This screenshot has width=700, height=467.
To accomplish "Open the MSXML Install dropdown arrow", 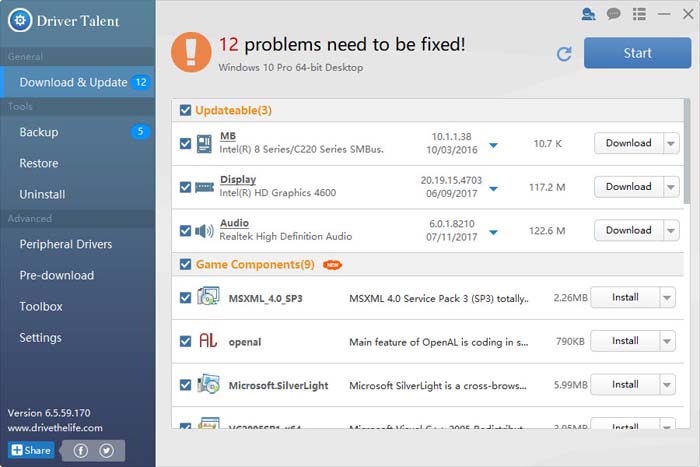I will pos(667,297).
